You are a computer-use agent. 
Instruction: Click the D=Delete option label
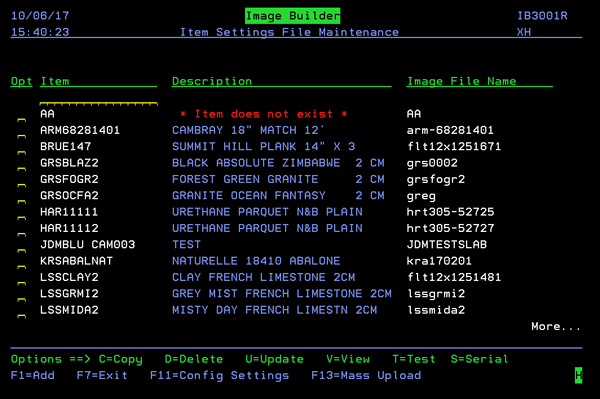click(x=194, y=359)
